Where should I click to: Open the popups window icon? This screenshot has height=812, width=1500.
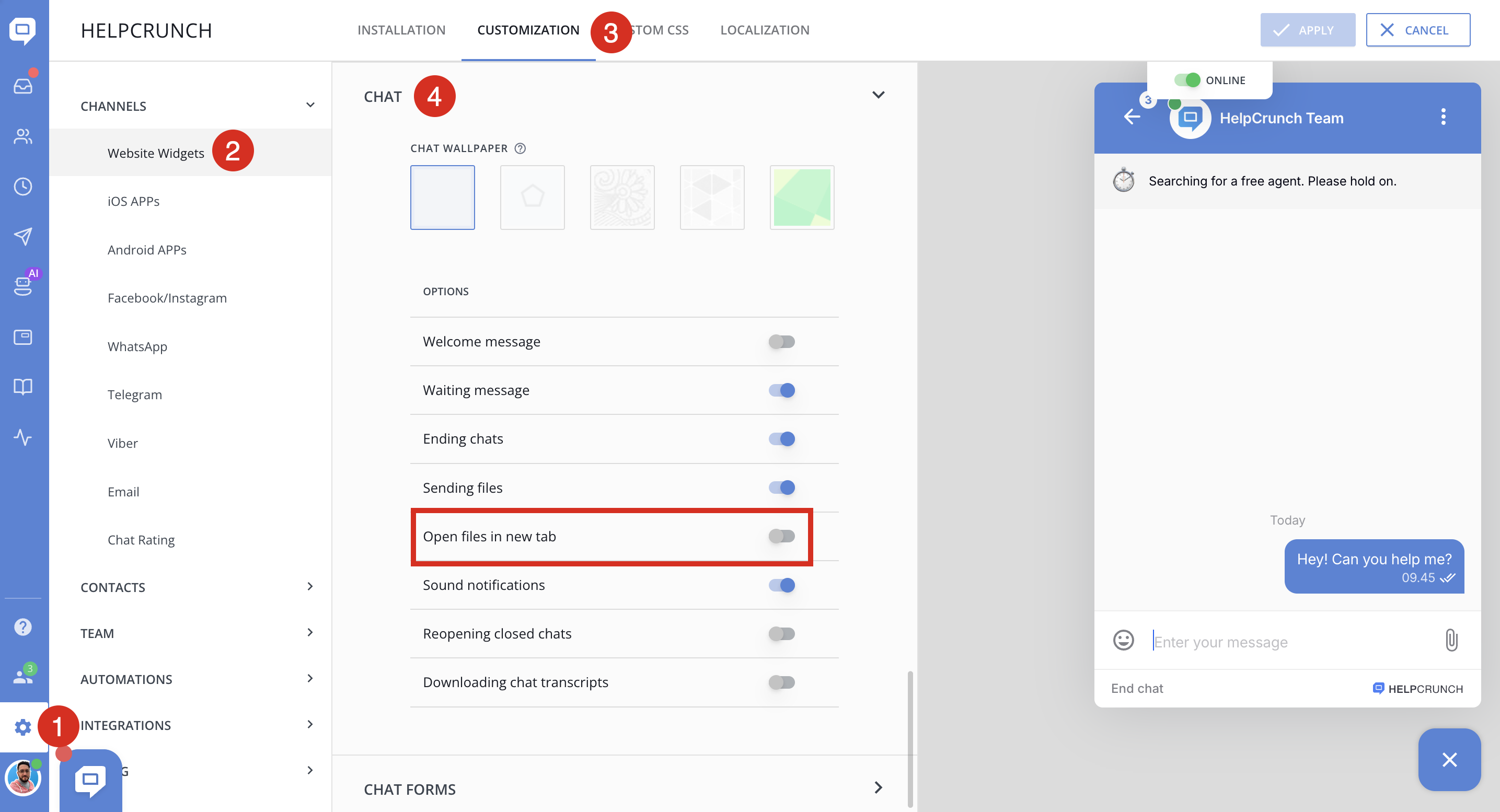point(22,337)
